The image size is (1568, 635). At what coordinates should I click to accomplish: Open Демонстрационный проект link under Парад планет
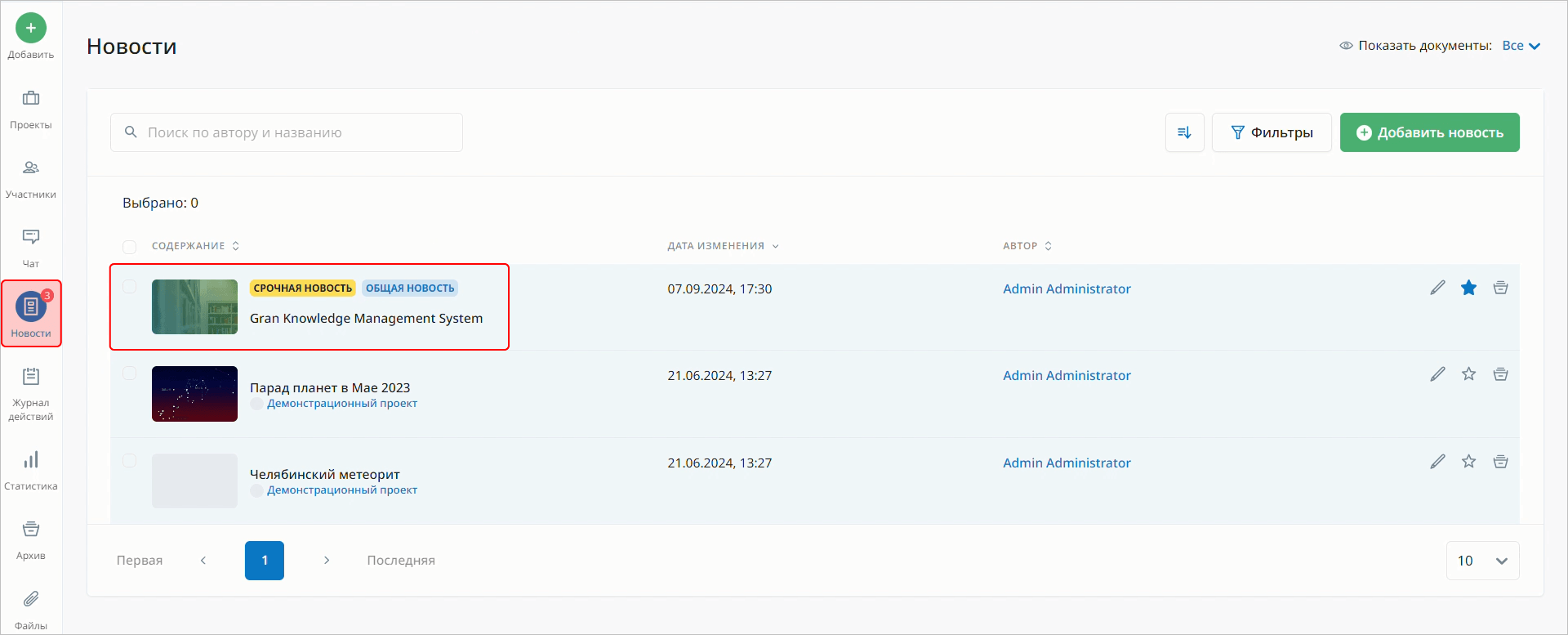[342, 404]
